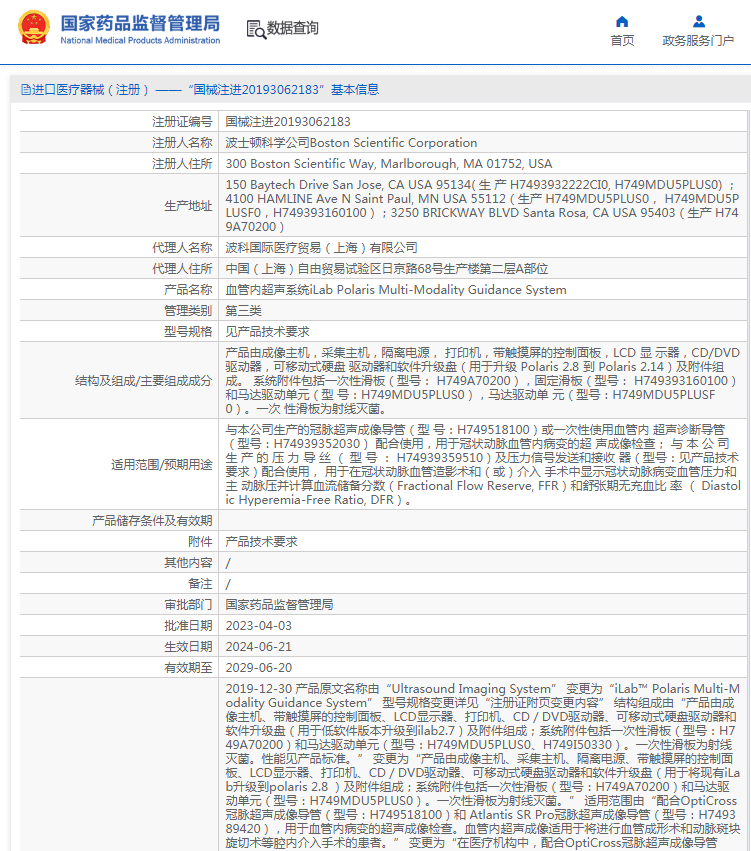
Task: Click National Medical Products Administration subtitle
Action: (x=140, y=40)
